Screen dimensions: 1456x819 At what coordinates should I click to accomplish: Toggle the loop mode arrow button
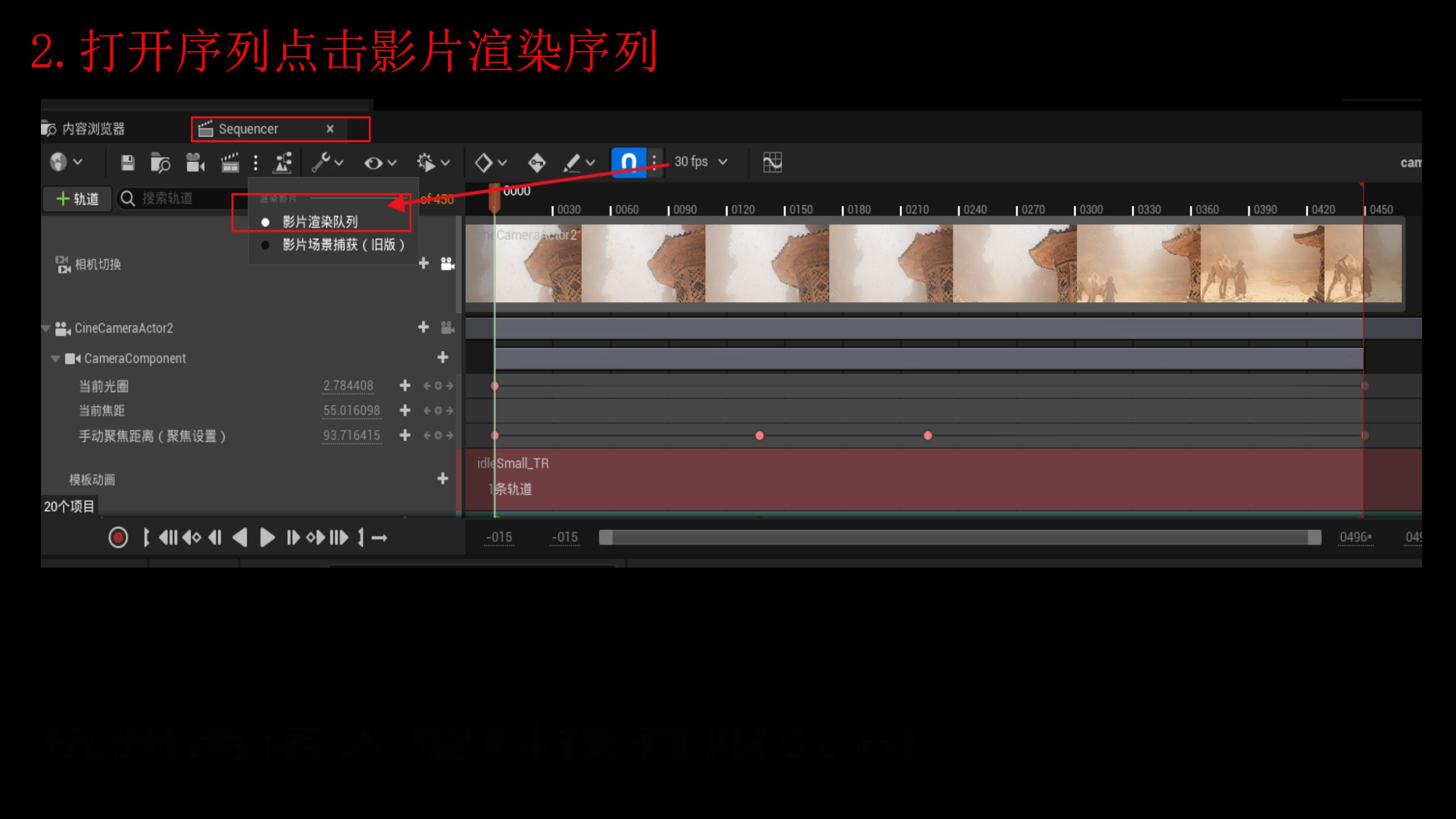pyautogui.click(x=379, y=537)
